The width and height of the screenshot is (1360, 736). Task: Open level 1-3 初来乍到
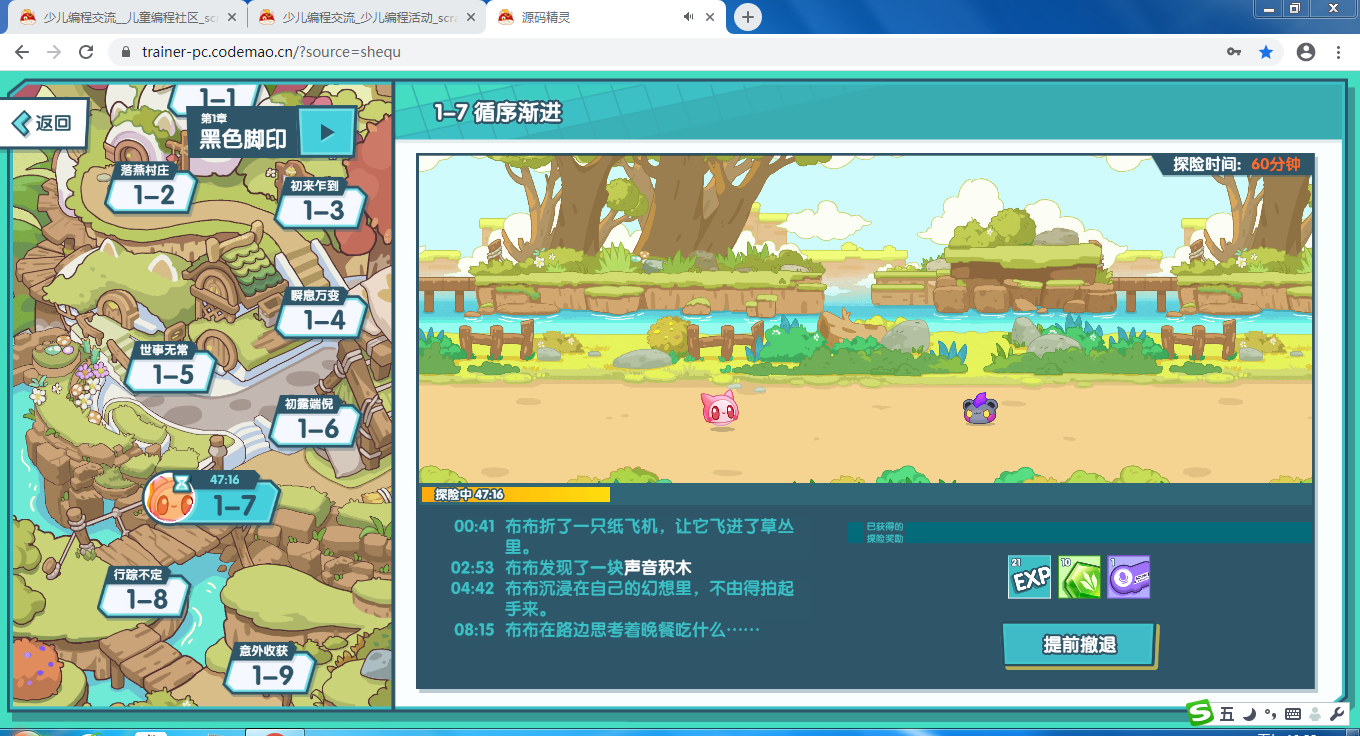click(321, 202)
